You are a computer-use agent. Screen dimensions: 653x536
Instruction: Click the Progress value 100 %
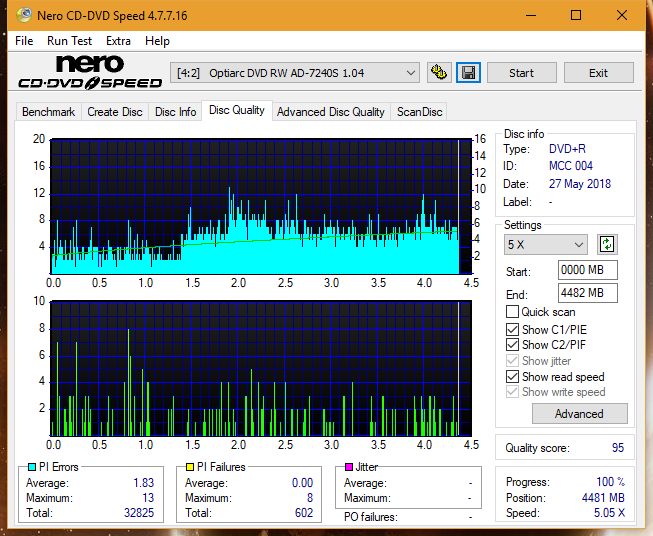611,482
